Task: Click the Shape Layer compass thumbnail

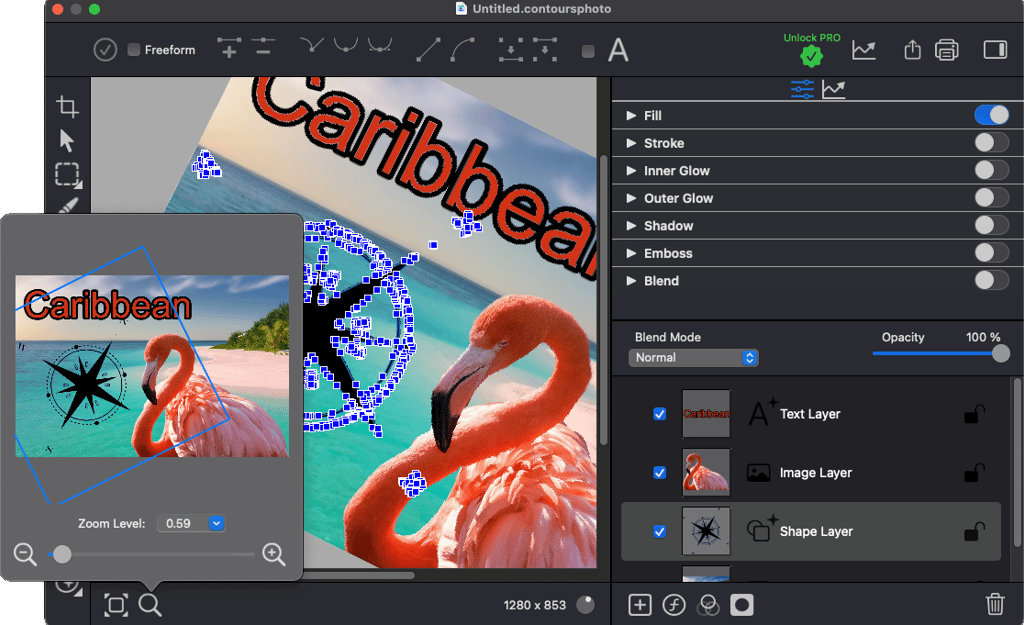Action: pyautogui.click(x=706, y=531)
